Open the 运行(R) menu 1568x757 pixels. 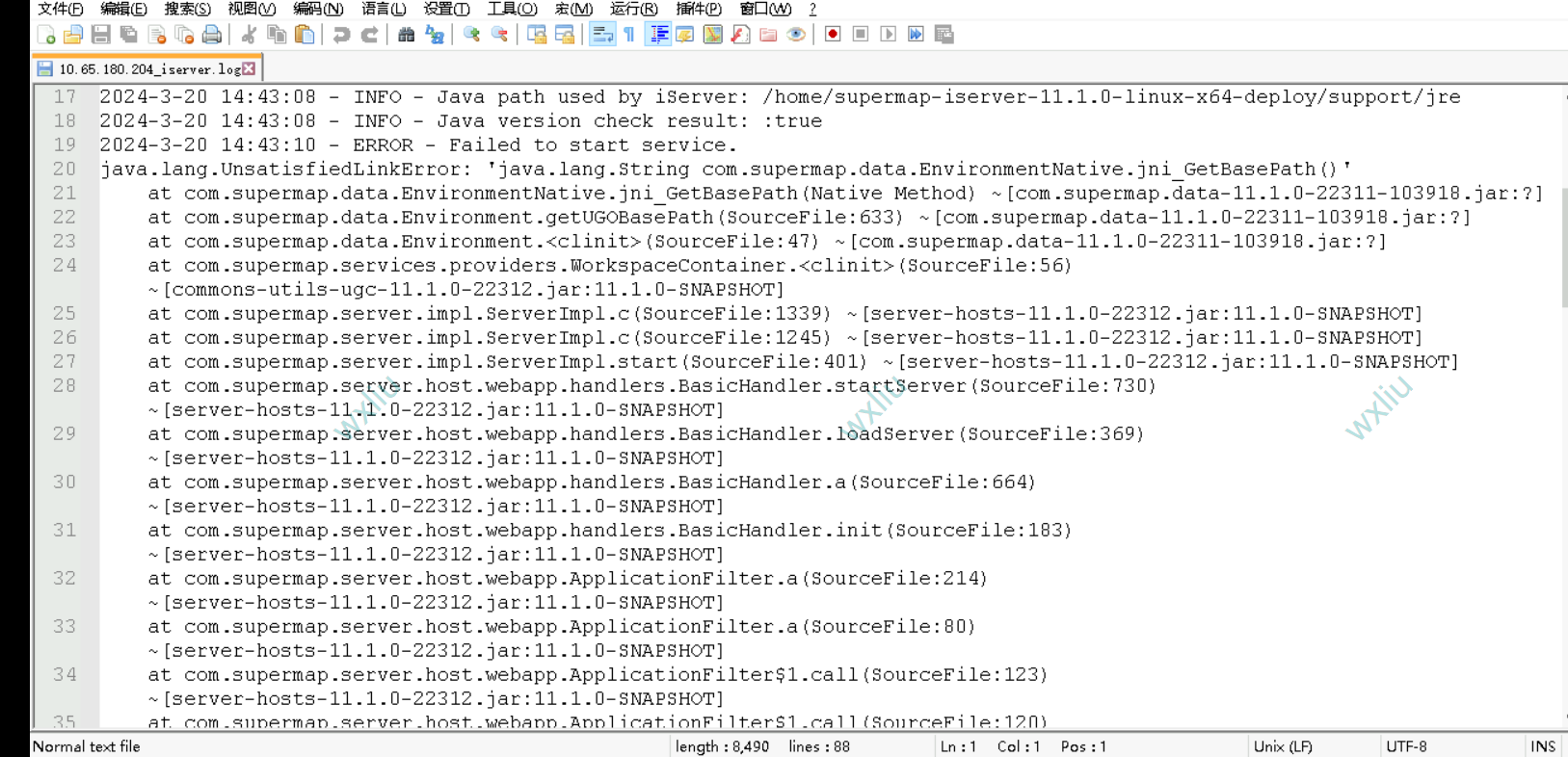click(x=634, y=9)
